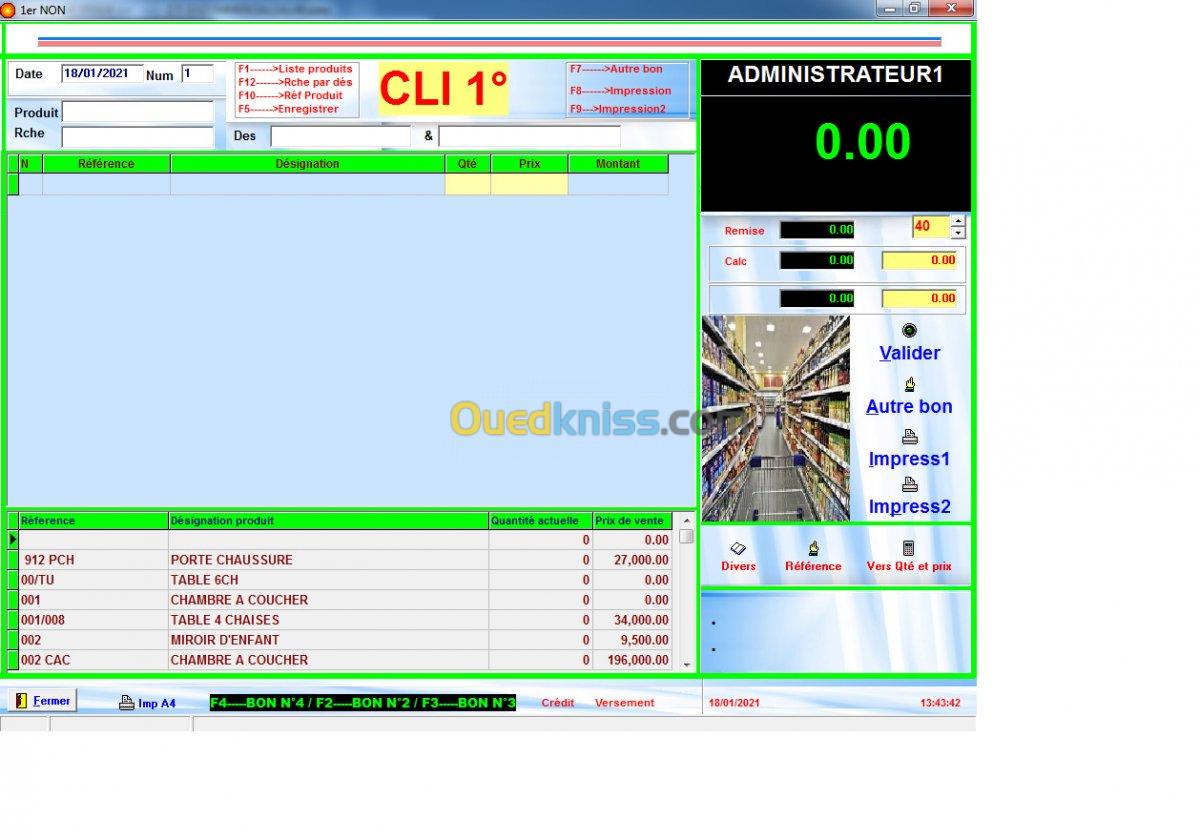Click the Produit input field
The height and width of the screenshot is (839, 1200).
[138, 113]
